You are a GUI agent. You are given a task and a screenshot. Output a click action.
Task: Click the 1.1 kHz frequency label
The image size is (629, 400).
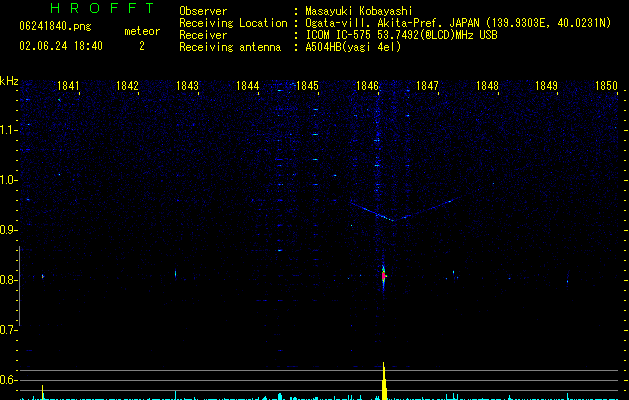point(8,130)
